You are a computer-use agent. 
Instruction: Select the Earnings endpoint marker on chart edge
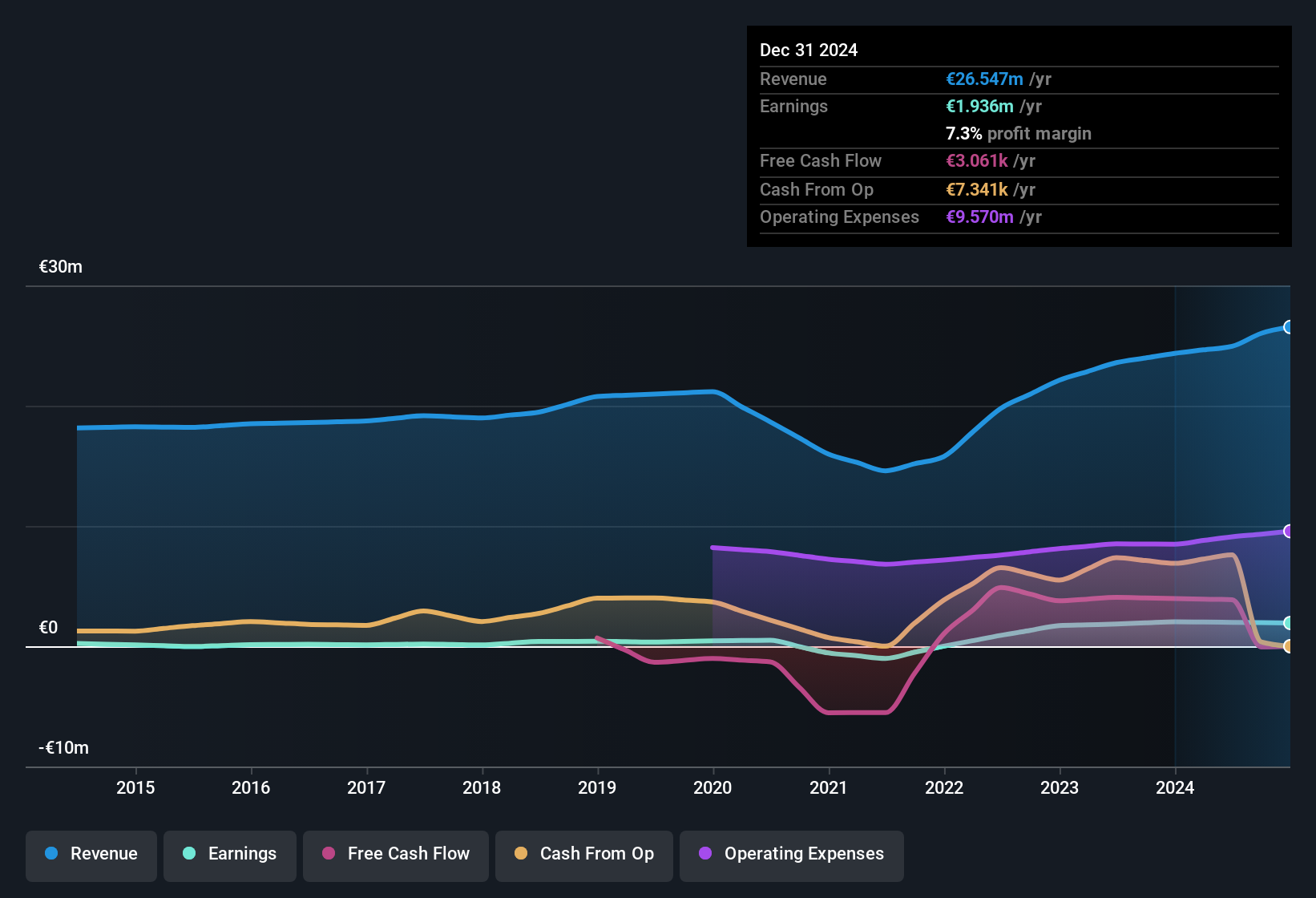click(x=1289, y=623)
